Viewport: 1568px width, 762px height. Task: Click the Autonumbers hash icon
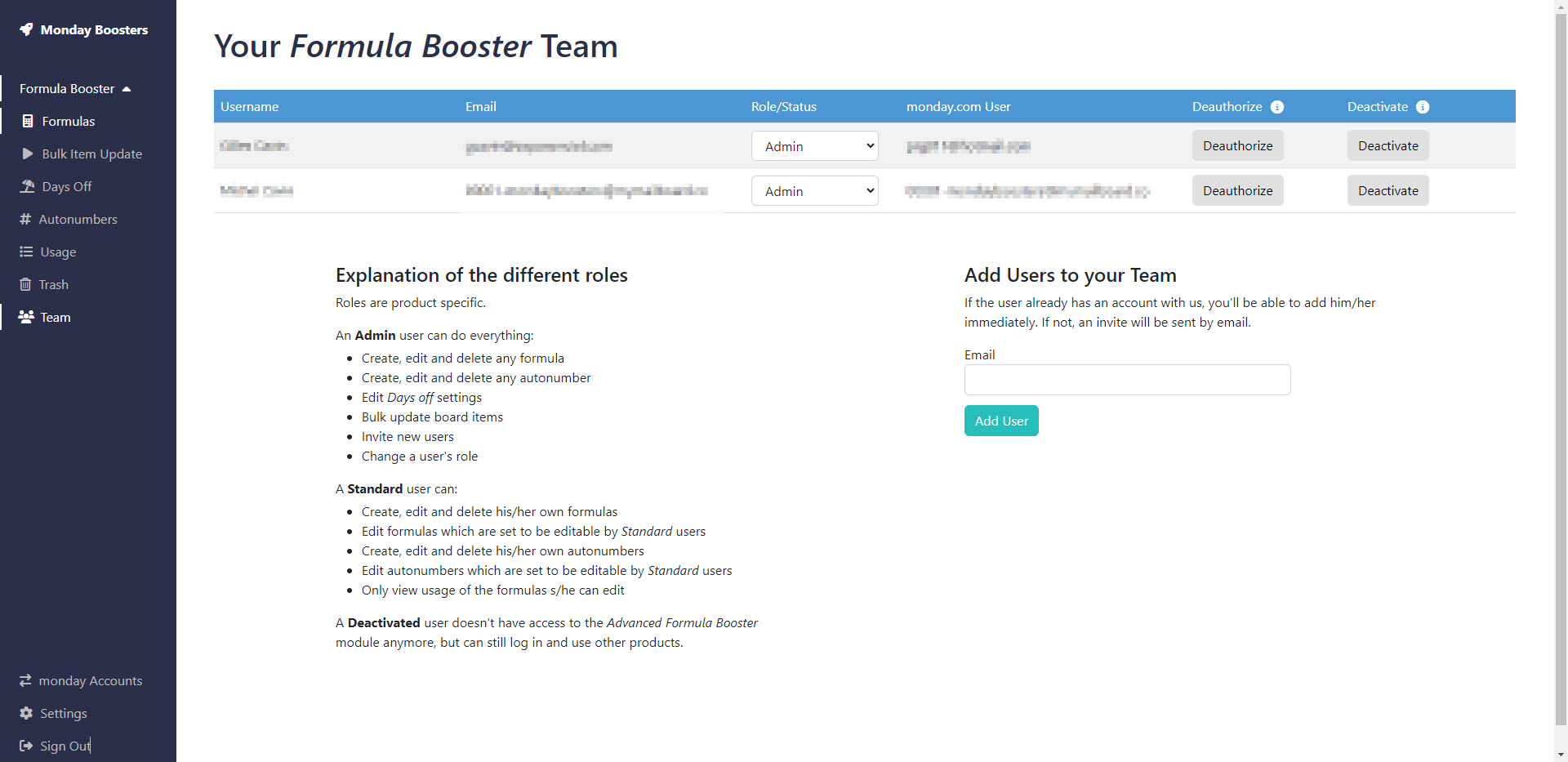(x=25, y=219)
